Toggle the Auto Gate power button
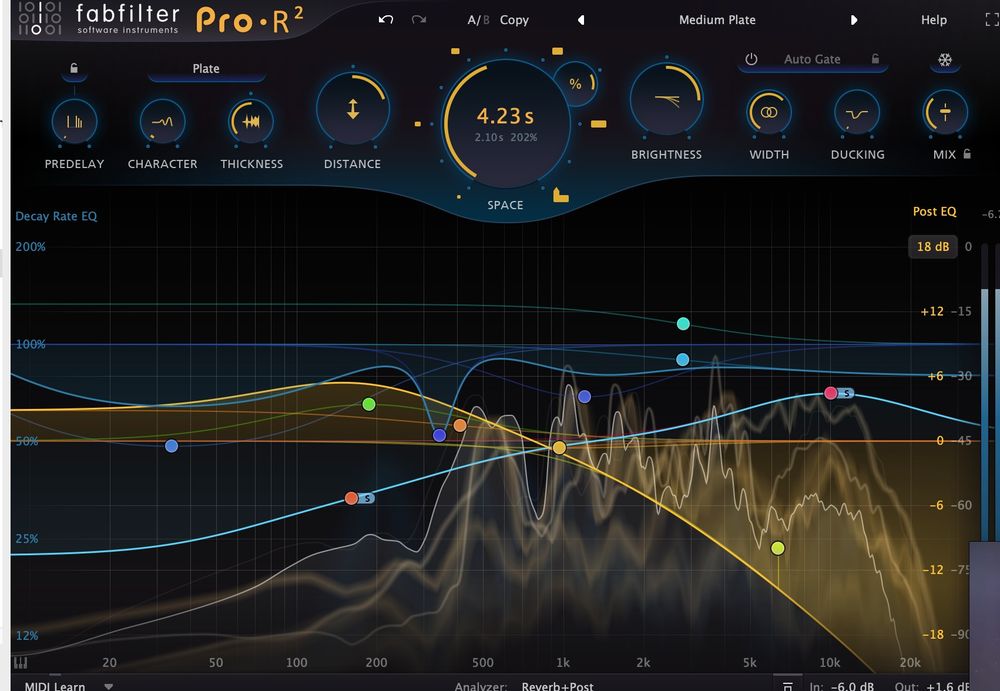The image size is (1000, 691). (751, 59)
